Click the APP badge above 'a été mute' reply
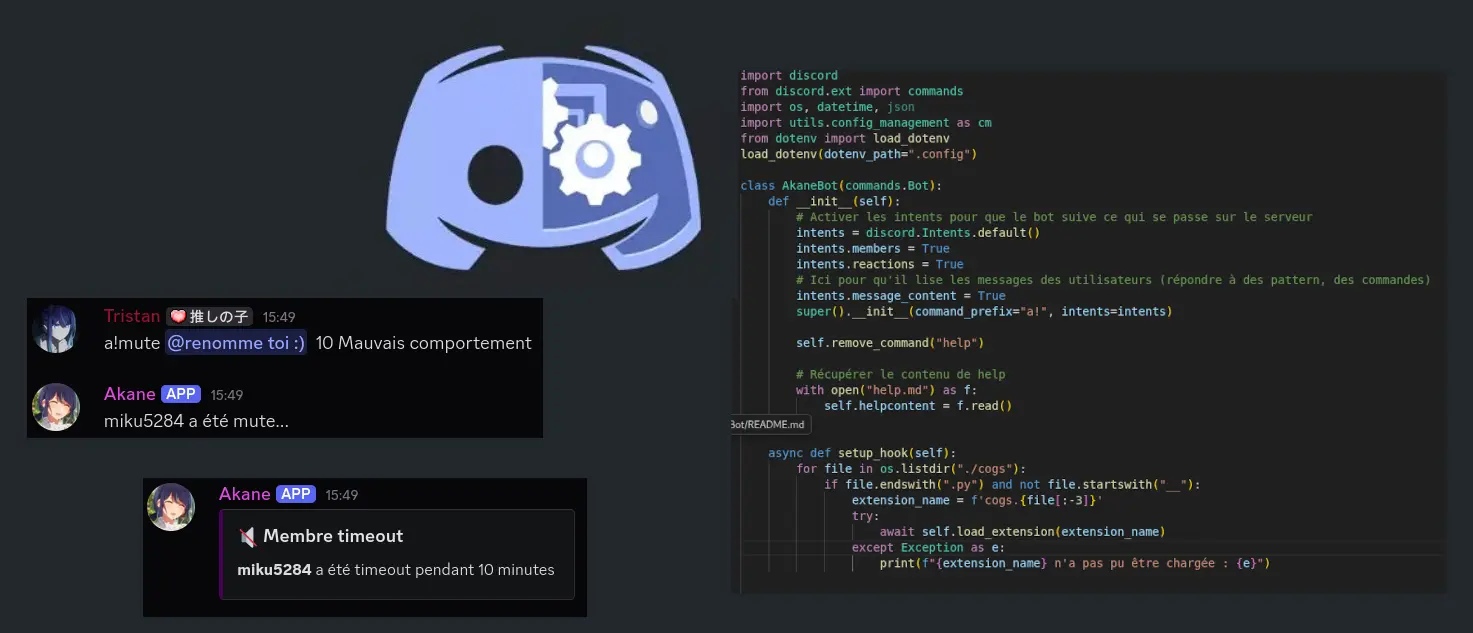The width and height of the screenshot is (1473, 633). click(181, 395)
